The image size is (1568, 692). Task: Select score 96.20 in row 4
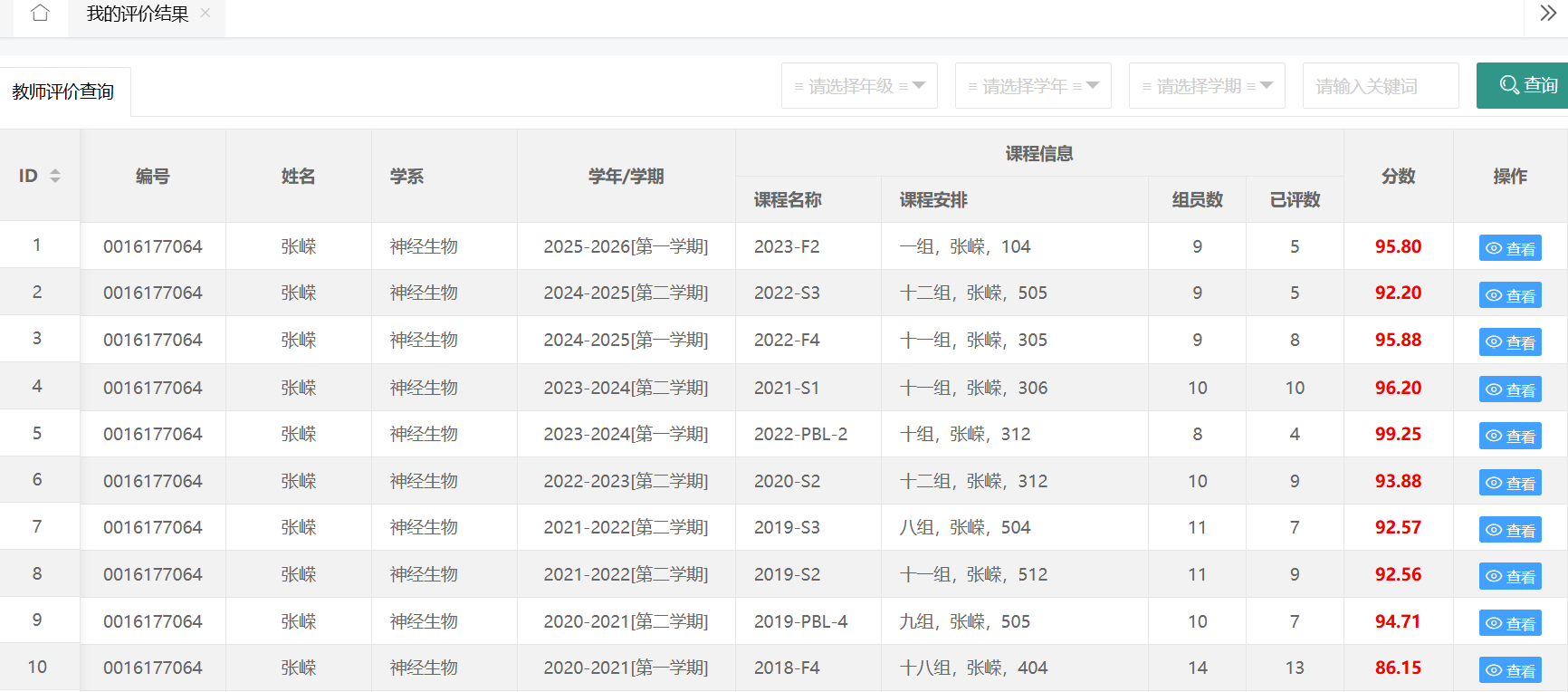1399,388
